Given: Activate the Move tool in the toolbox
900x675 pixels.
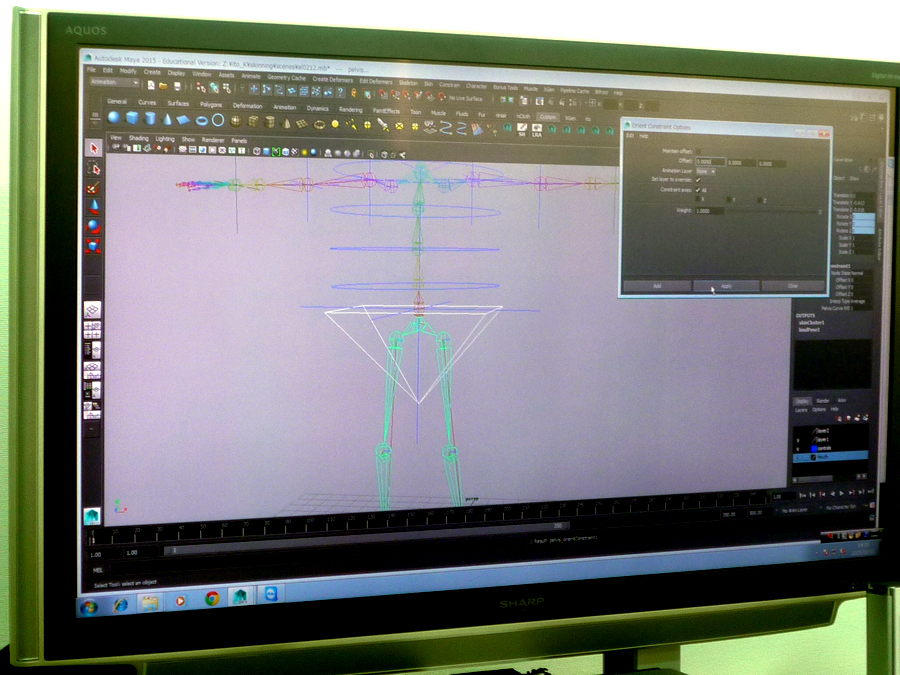Looking at the screenshot, I should coord(94,207).
